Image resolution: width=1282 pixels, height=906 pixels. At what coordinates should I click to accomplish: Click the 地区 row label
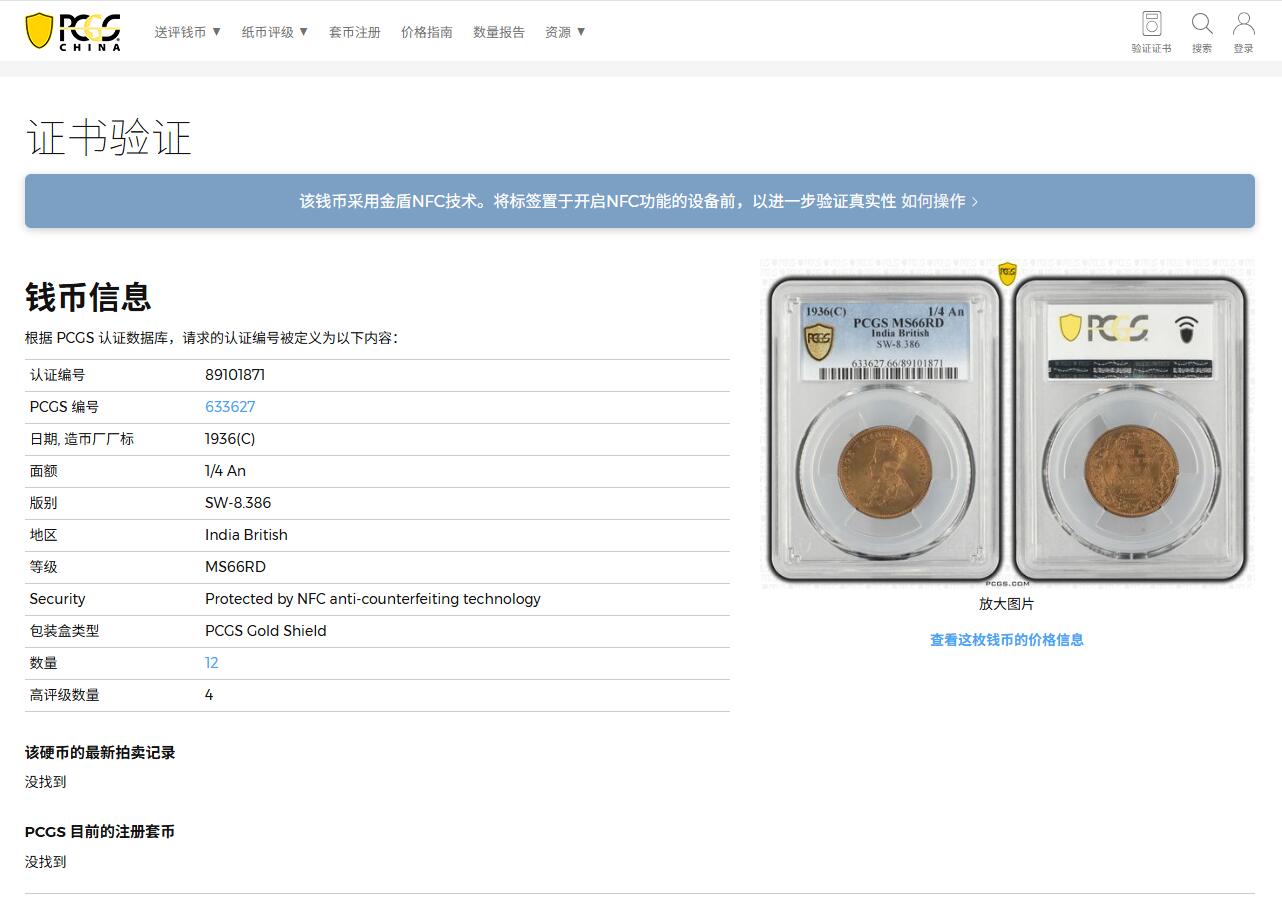[x=43, y=535]
